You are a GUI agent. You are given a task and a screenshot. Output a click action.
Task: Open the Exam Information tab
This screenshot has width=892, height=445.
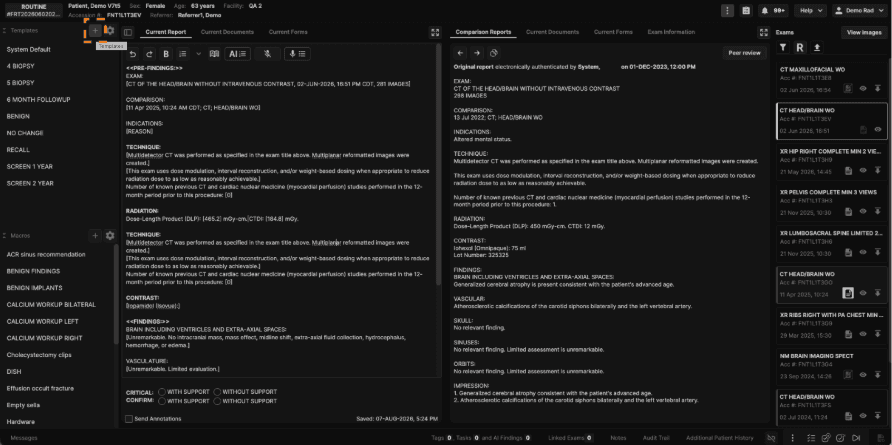click(x=671, y=32)
